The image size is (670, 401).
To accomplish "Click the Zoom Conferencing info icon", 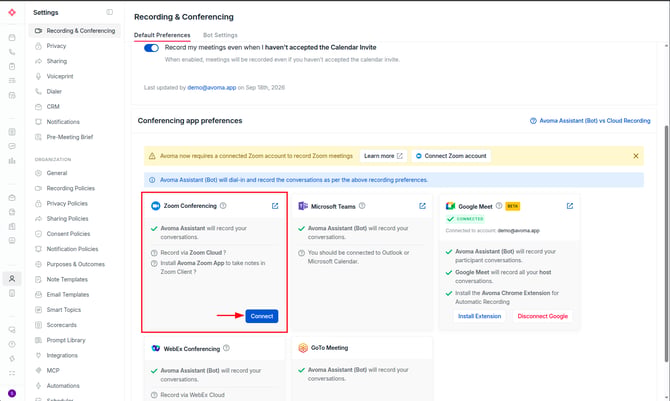I will point(223,206).
